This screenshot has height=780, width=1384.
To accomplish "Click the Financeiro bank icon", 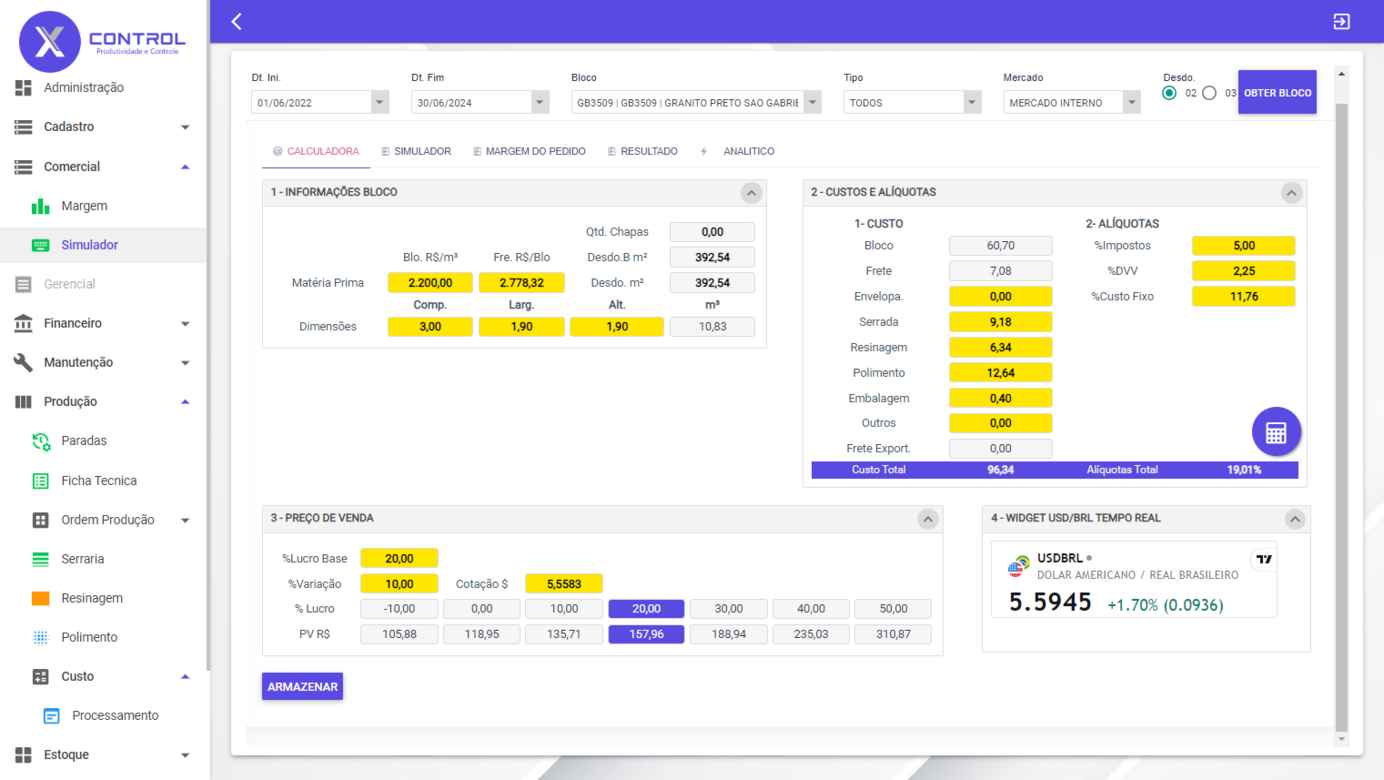I will click(23, 323).
